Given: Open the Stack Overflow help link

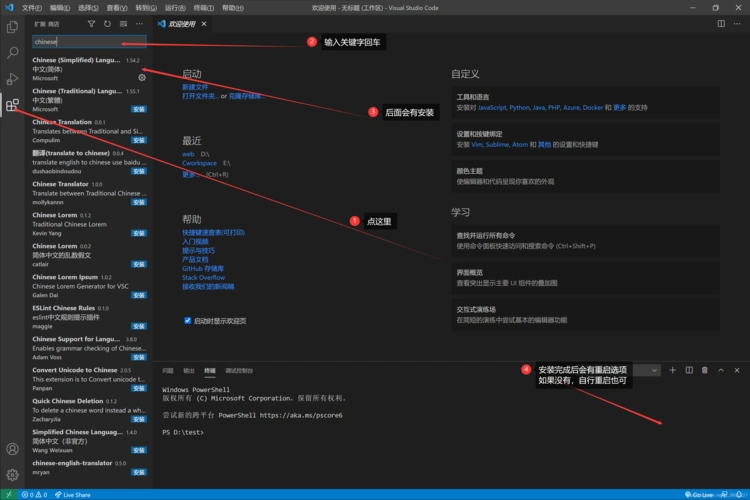Looking at the screenshot, I should coord(203,278).
